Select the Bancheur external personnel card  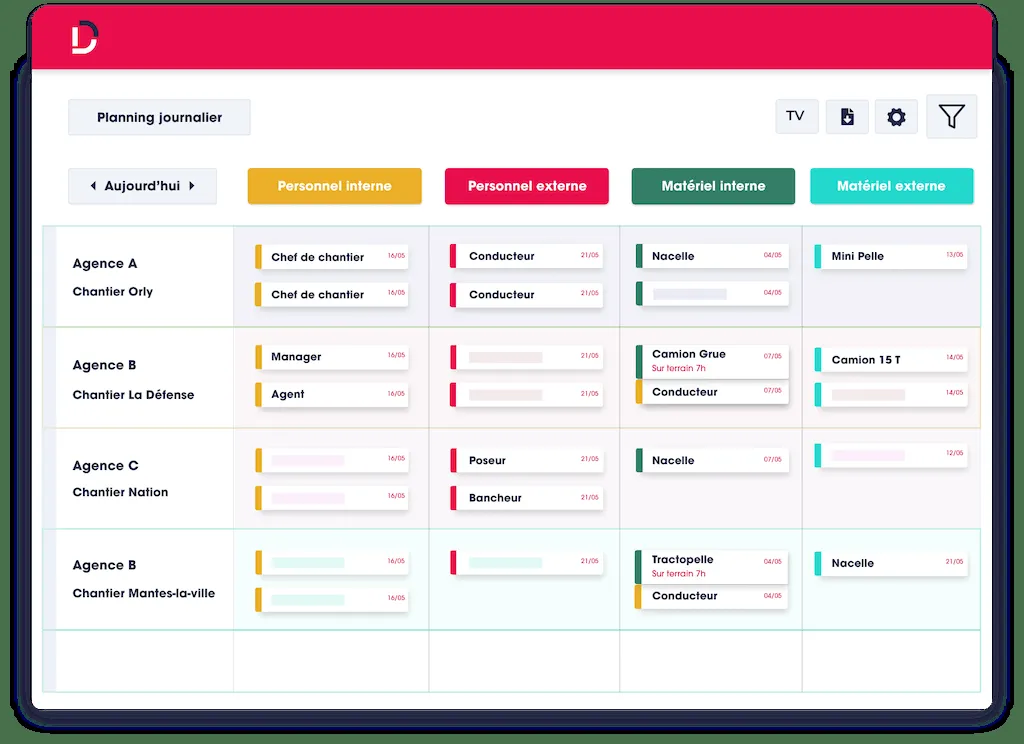click(527, 497)
